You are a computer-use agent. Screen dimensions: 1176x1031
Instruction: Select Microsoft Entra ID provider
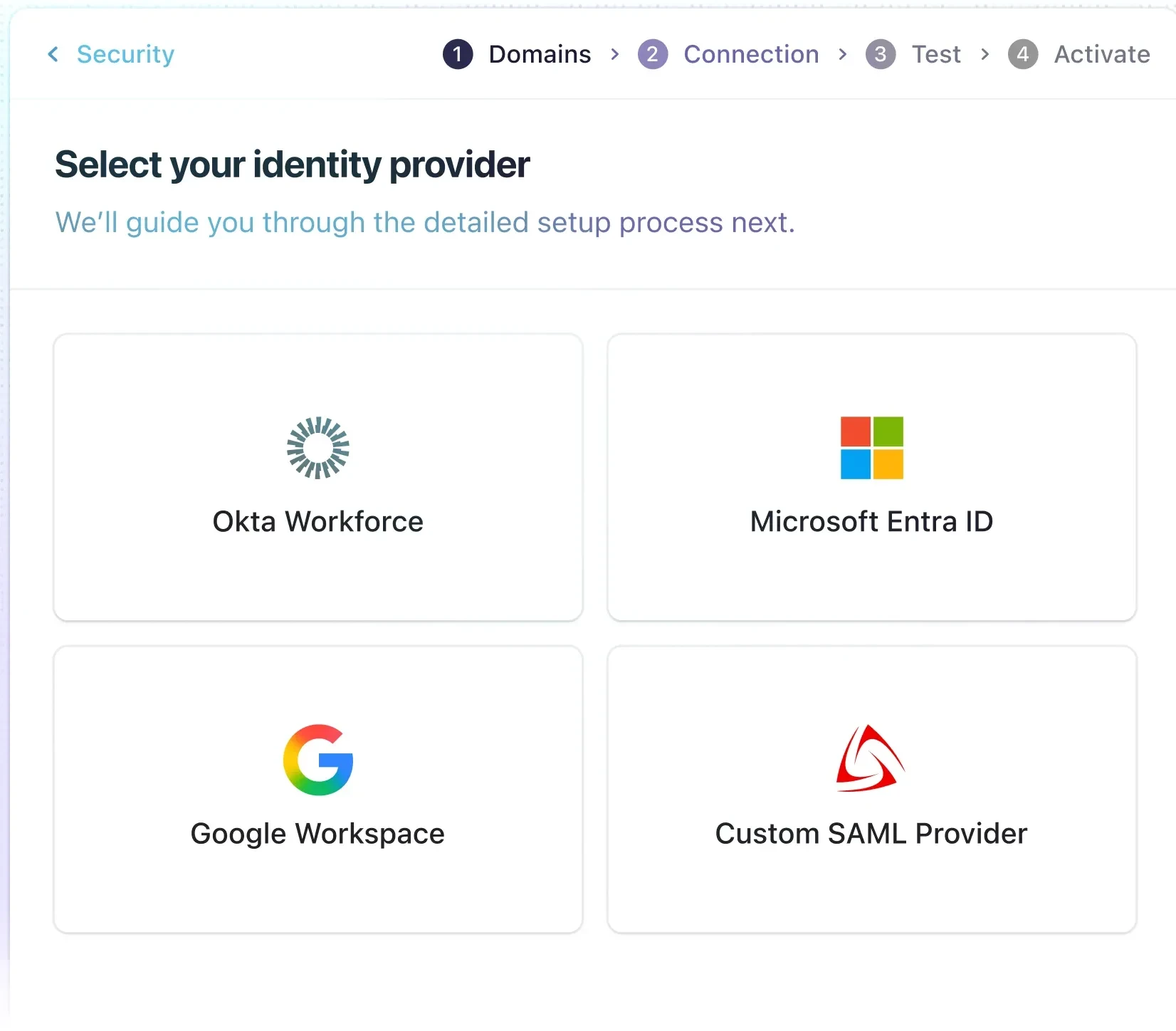click(x=872, y=477)
